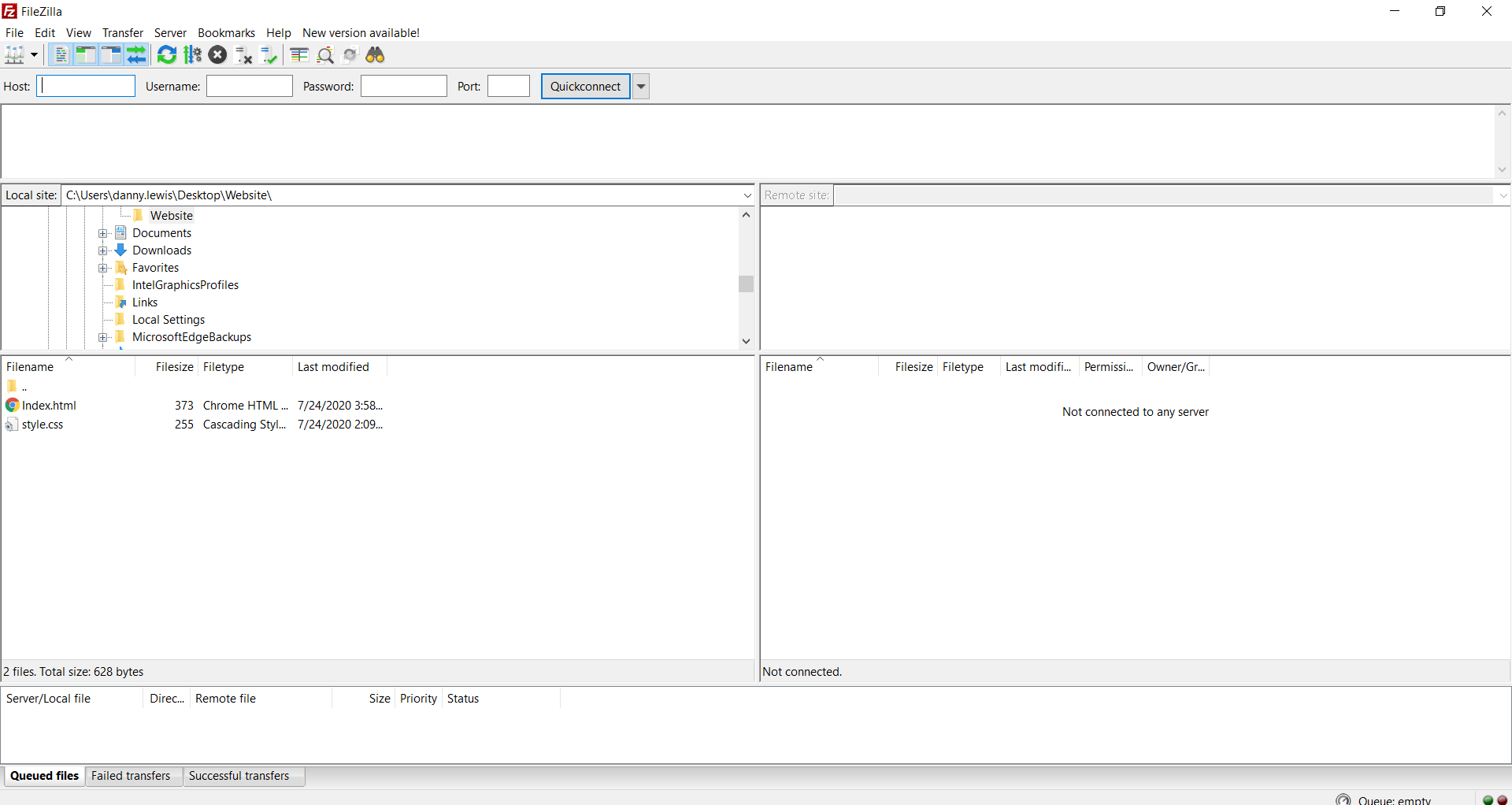Viewport: 1512px width, 805px height.
Task: Open the Edit menu
Action: [x=45, y=33]
